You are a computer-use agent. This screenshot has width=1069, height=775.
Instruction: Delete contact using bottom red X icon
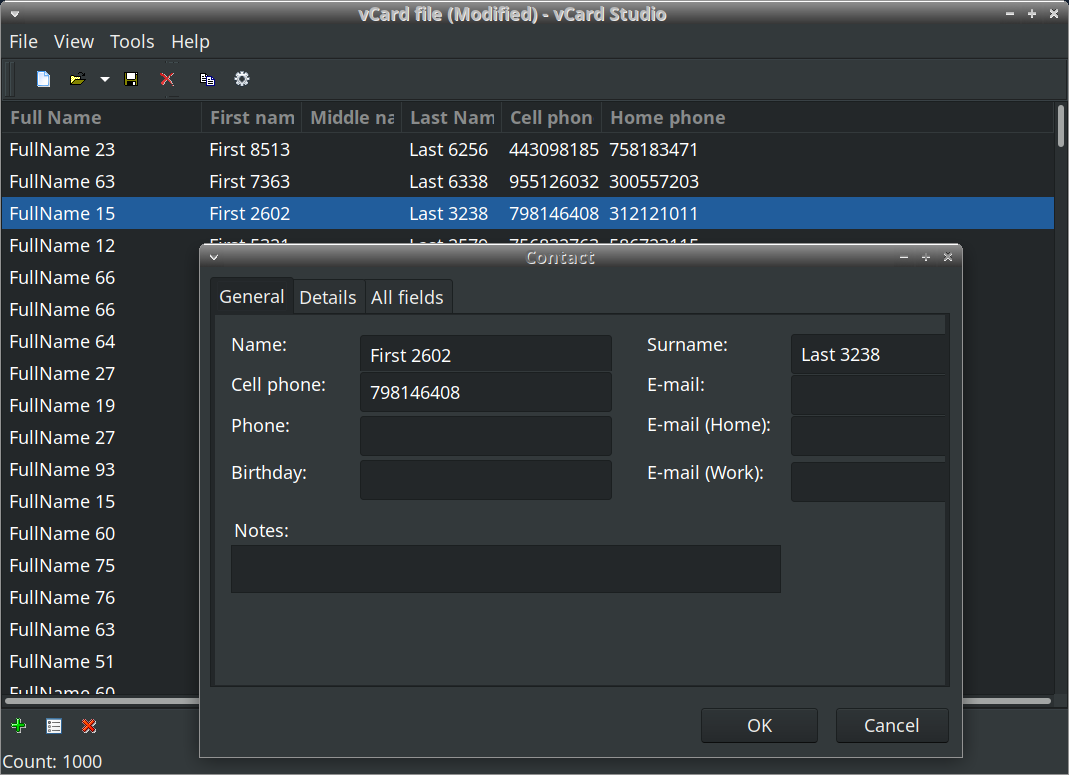pyautogui.click(x=89, y=726)
